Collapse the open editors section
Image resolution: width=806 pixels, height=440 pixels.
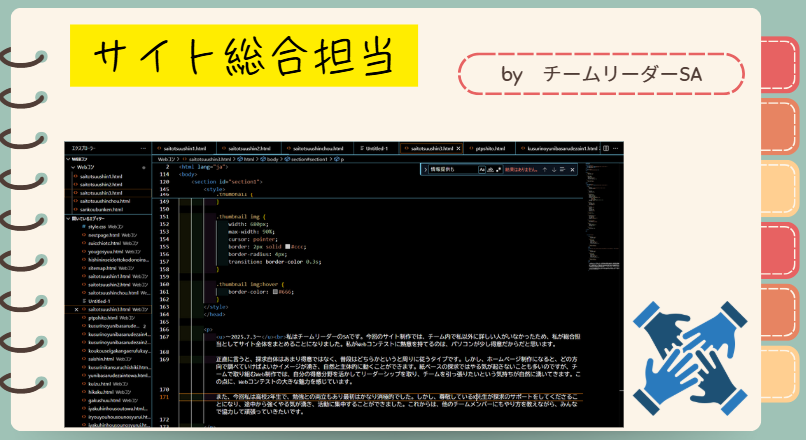(x=68, y=217)
